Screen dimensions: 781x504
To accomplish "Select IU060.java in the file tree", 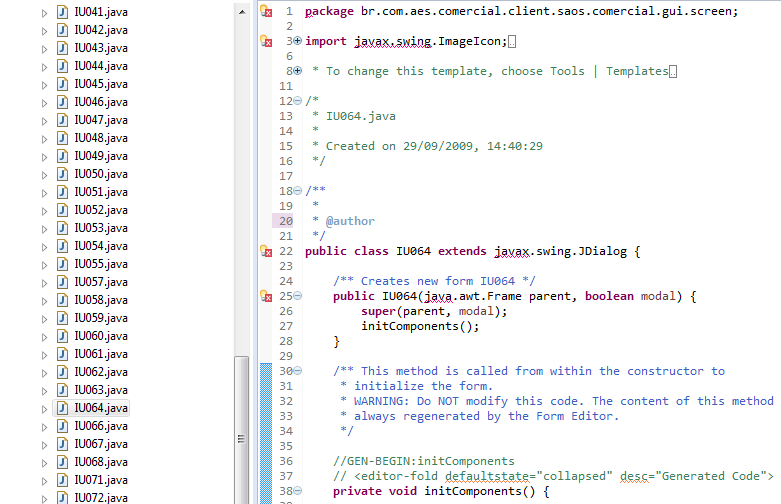I will coord(101,336).
